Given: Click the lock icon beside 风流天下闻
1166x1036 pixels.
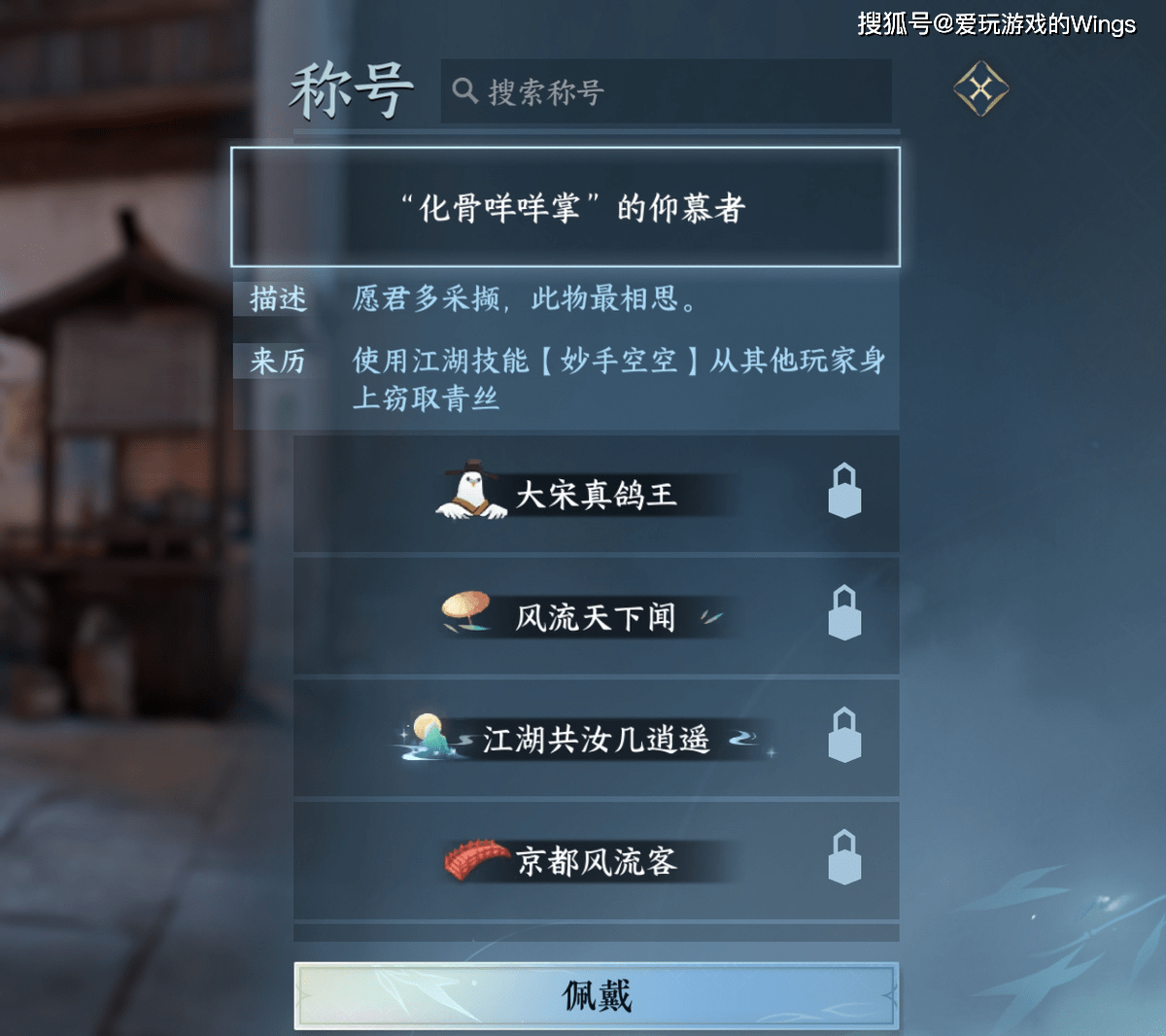Looking at the screenshot, I should [x=844, y=612].
